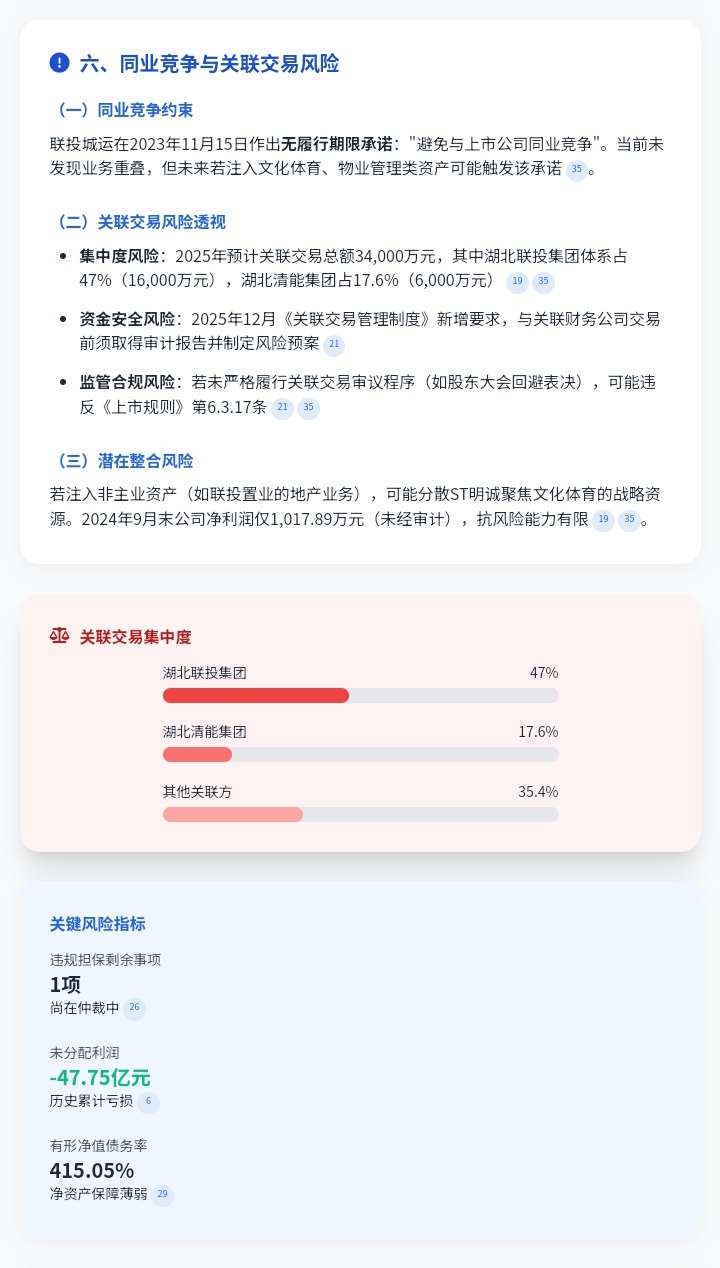Open citation 35 after 集中度风险 bullet
The height and width of the screenshot is (1268, 720).
pyautogui.click(x=543, y=282)
